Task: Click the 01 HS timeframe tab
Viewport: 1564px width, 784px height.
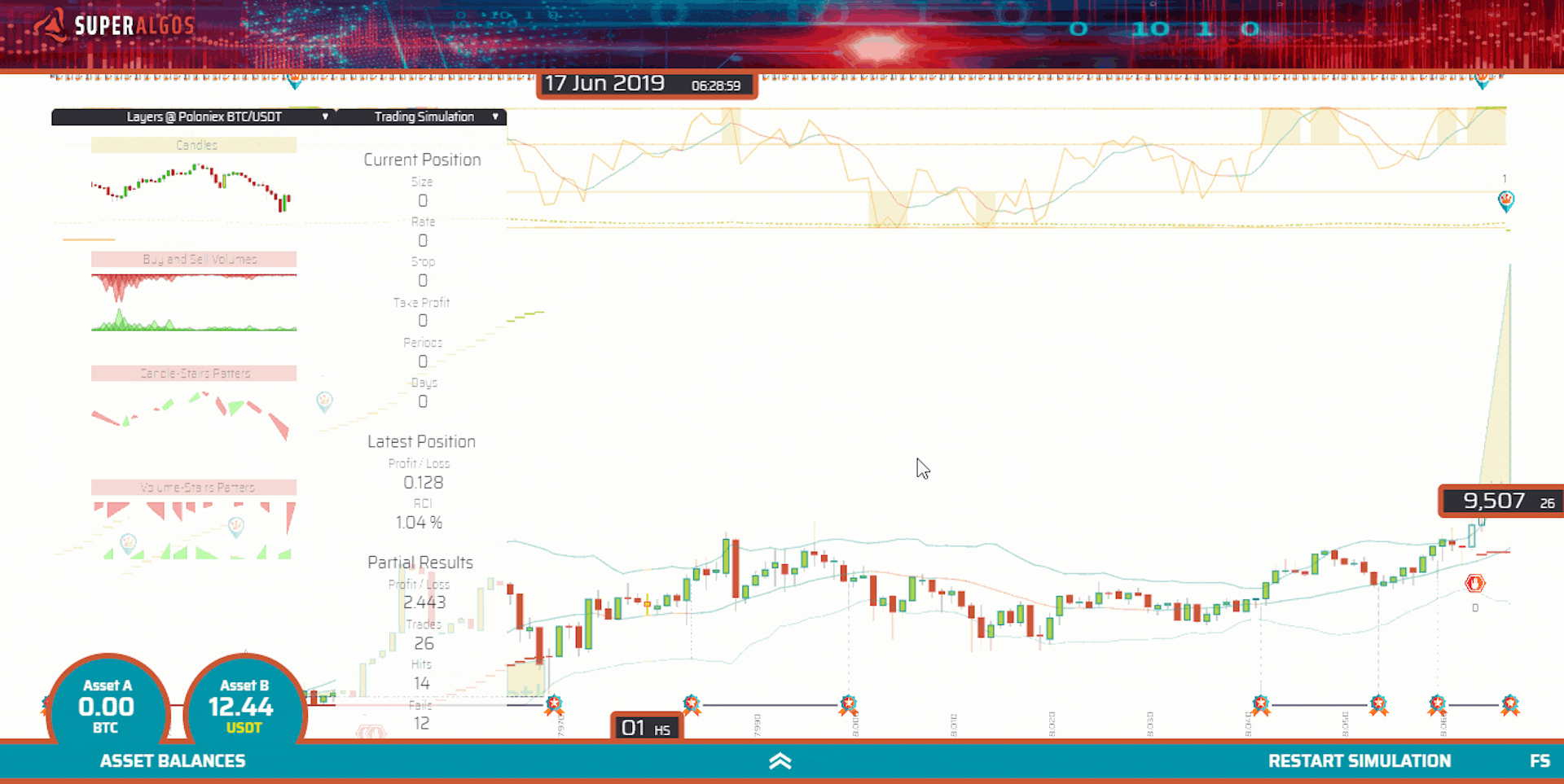Action: point(644,728)
